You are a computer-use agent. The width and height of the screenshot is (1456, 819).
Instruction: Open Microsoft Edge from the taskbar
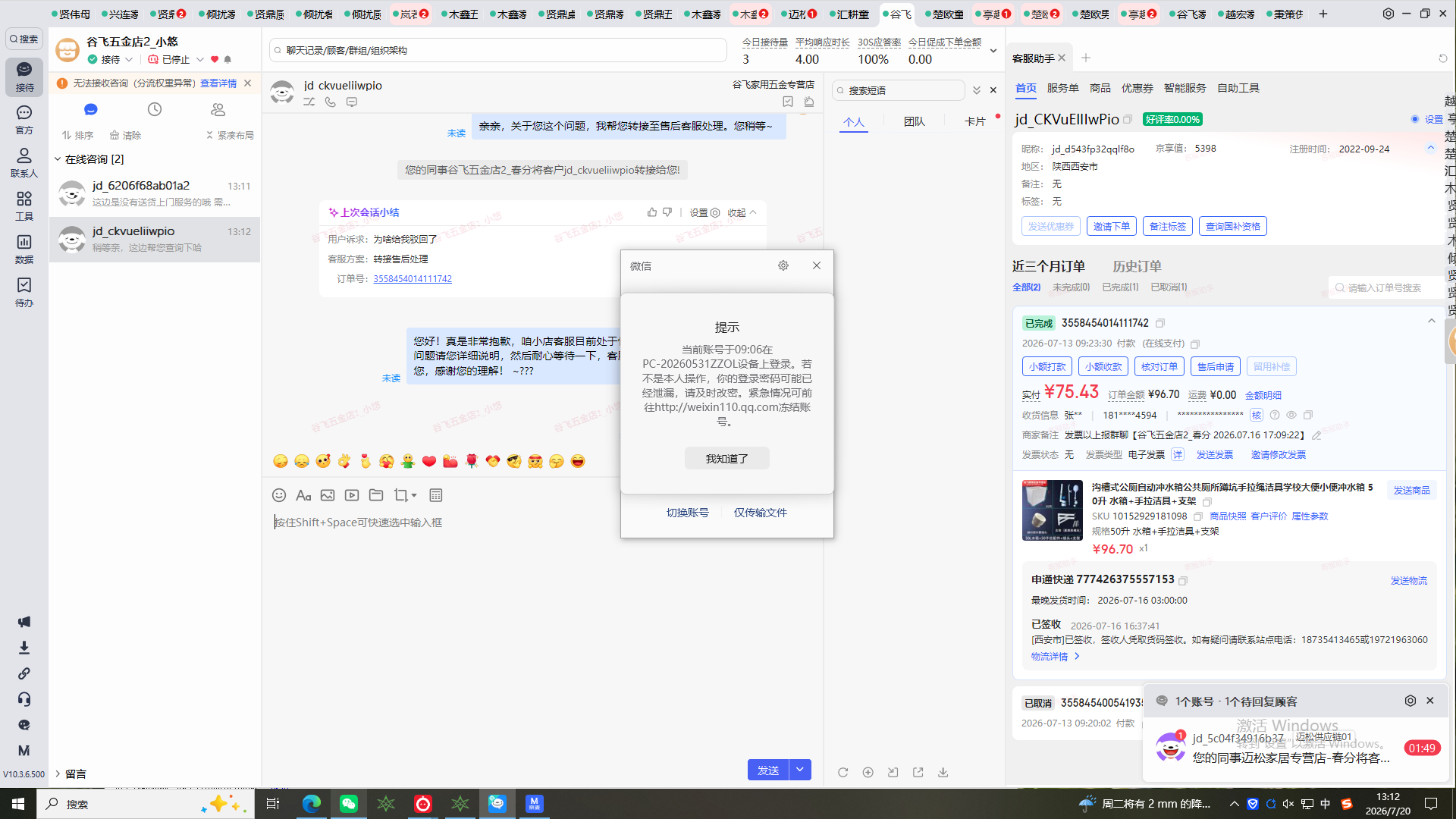312,804
